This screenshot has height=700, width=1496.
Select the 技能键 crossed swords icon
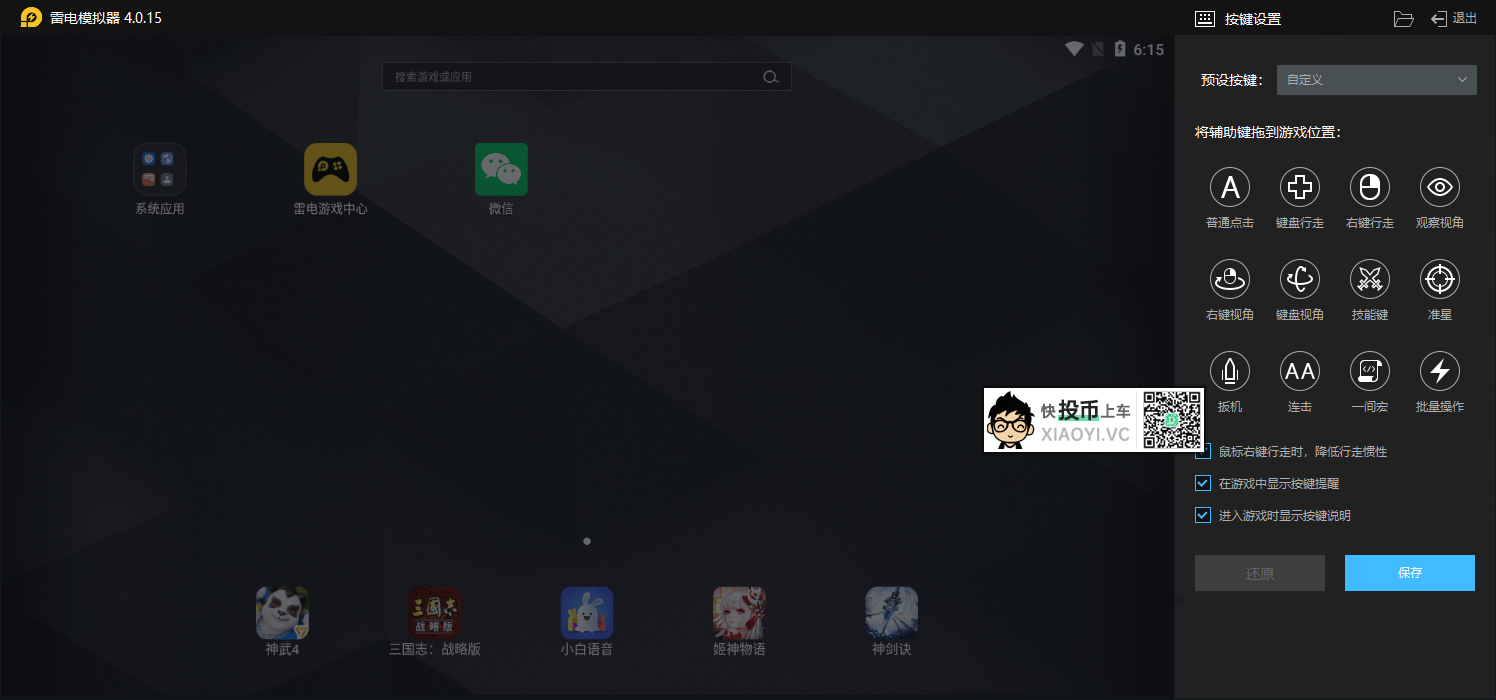coord(1370,279)
